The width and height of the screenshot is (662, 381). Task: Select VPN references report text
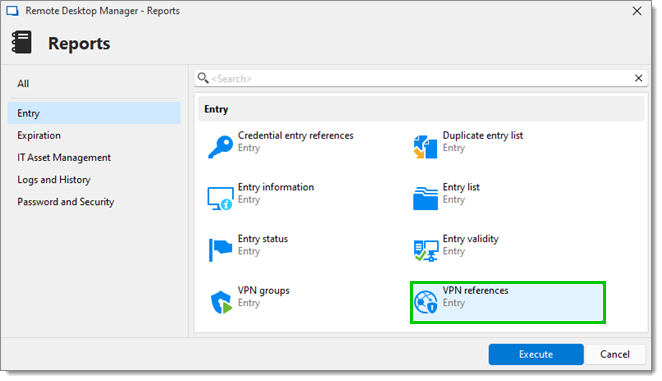click(x=475, y=291)
